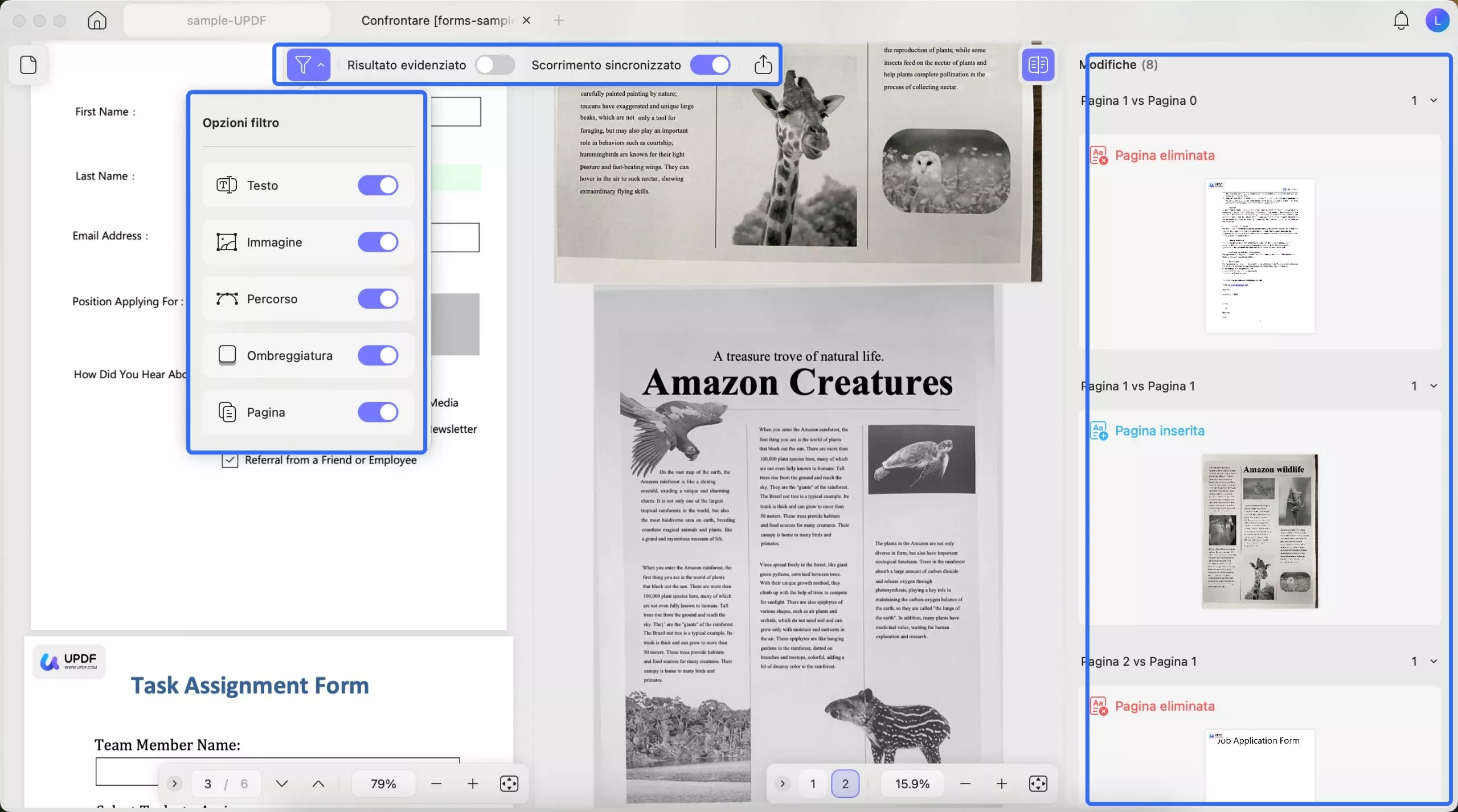
Task: Collapse Pagina 1 vs Pagina 0 section
Action: pos(1434,101)
